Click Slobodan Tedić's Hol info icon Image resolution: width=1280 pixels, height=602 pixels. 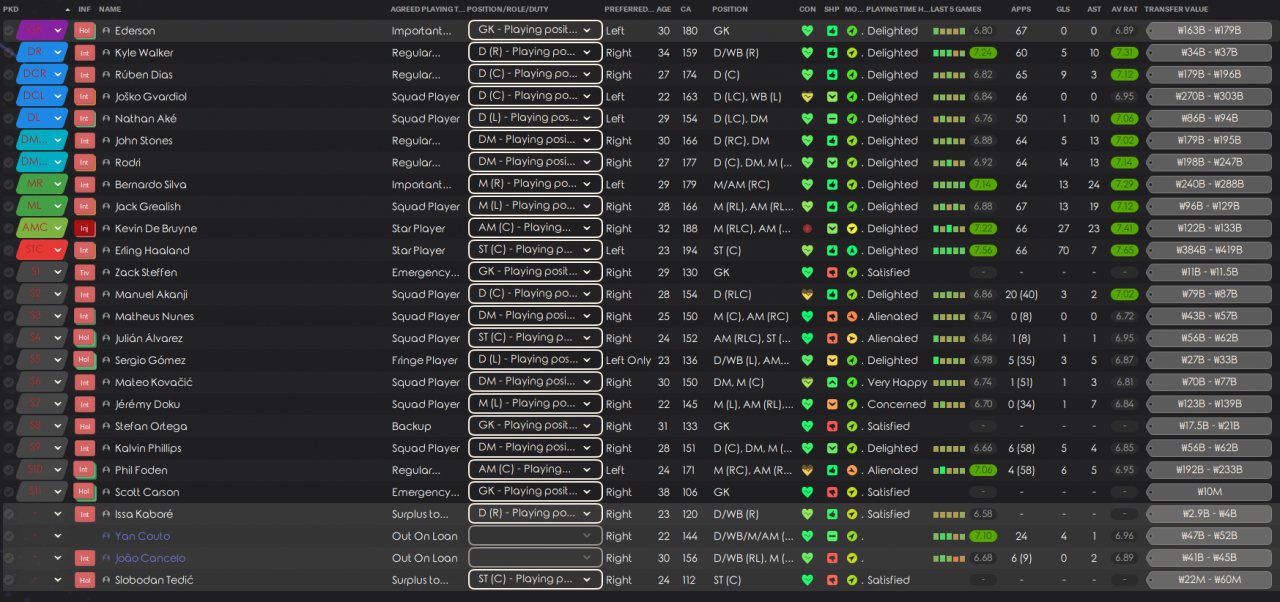point(85,581)
